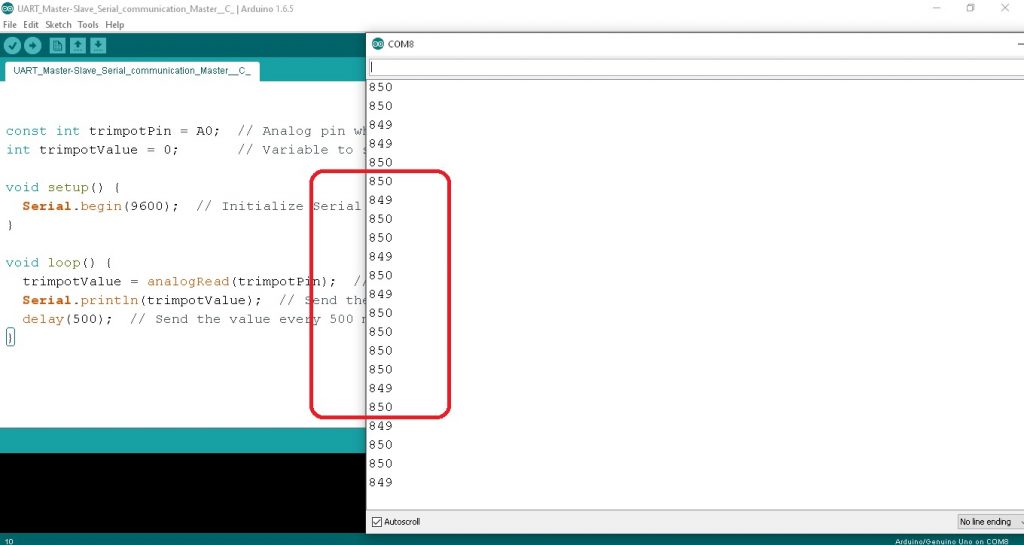The width and height of the screenshot is (1024, 545).
Task: Open the Edit menu
Action: (x=31, y=25)
